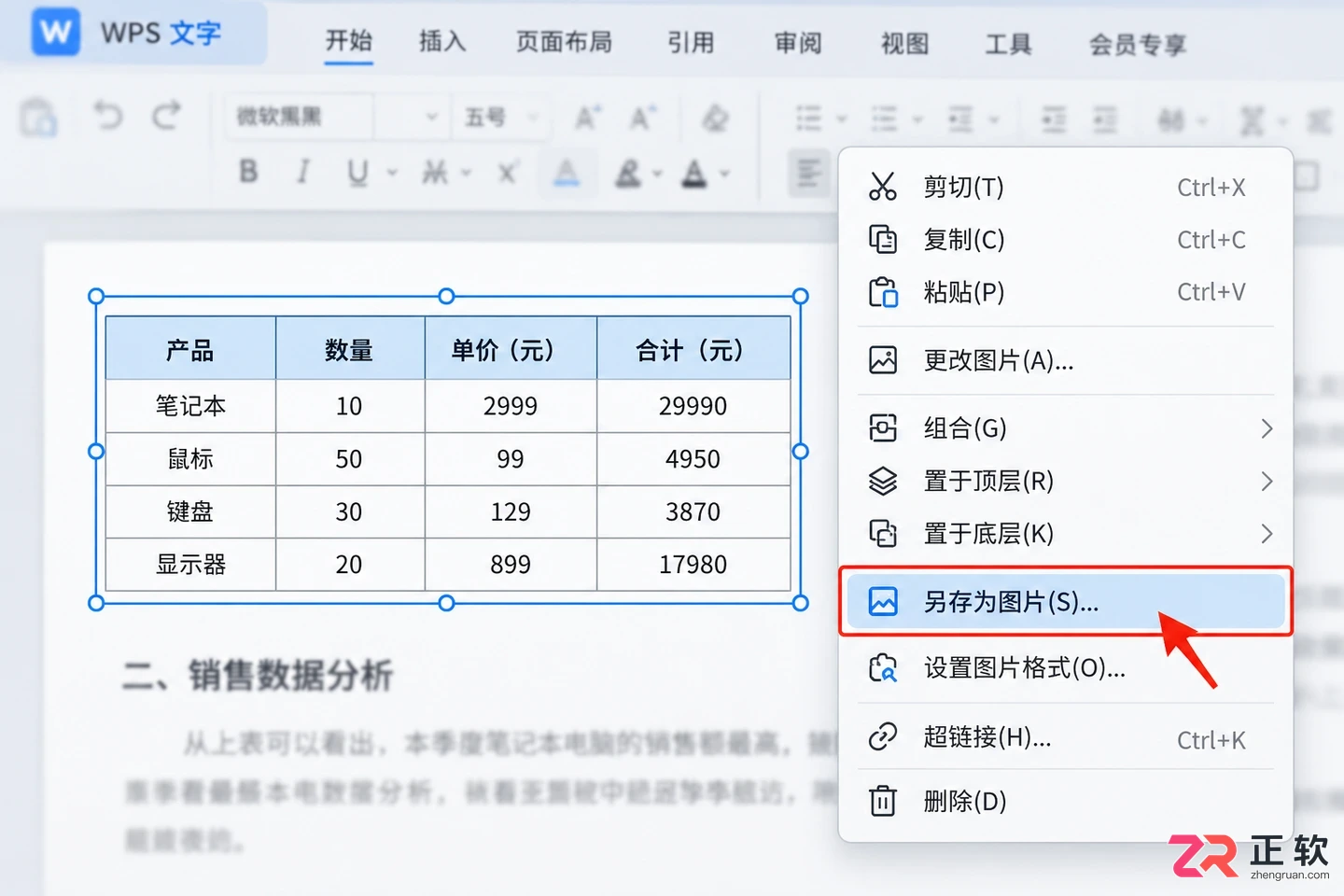Click the increase font size icon

587,118
